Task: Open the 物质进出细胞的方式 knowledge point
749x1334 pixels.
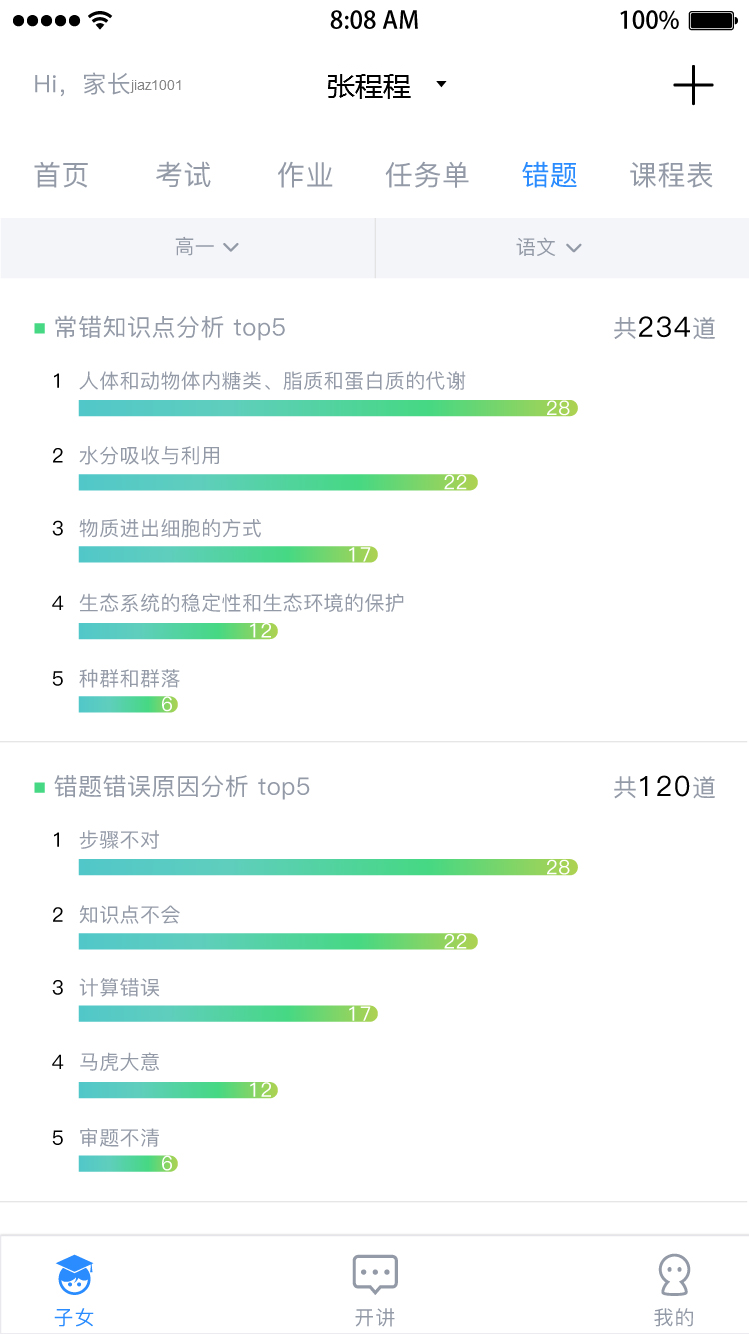Action: [170, 529]
